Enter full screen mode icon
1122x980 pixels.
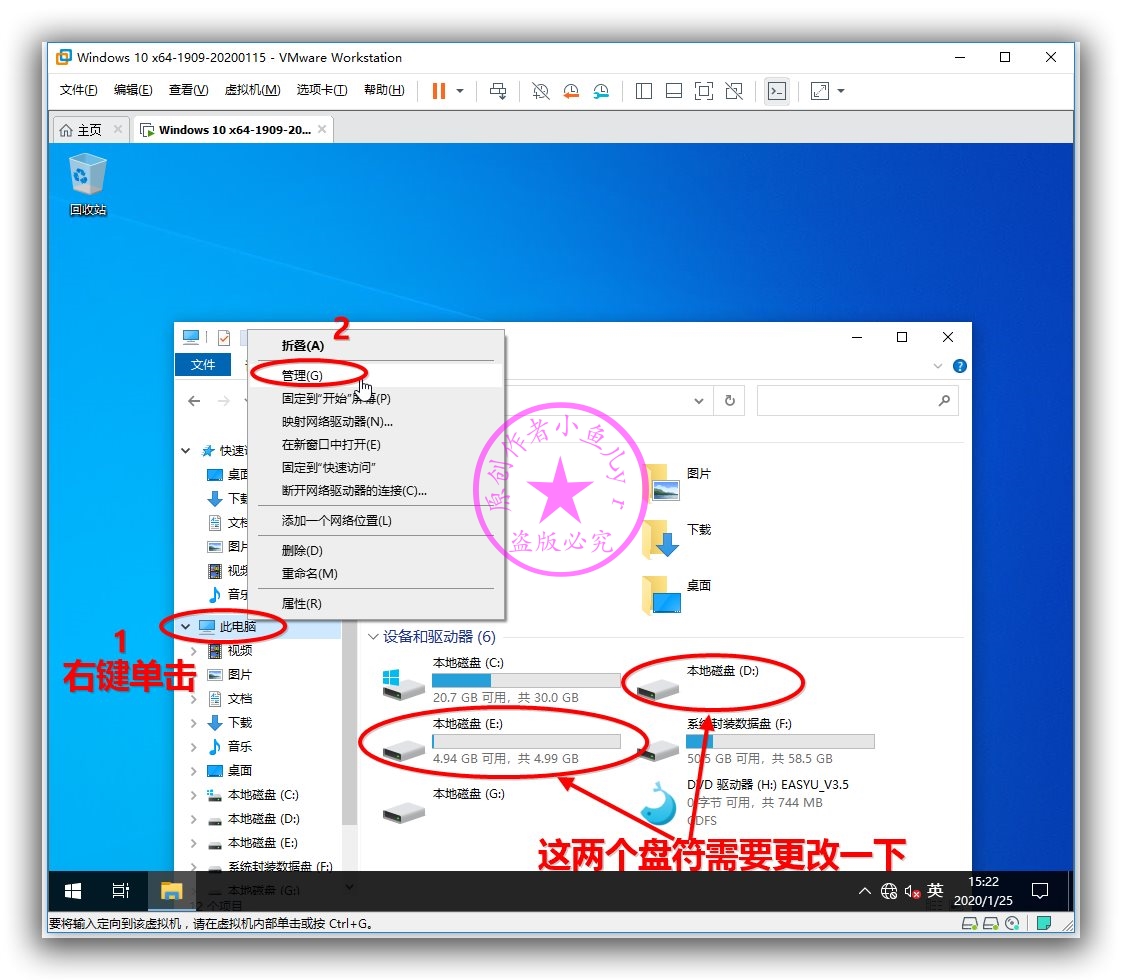tap(704, 91)
